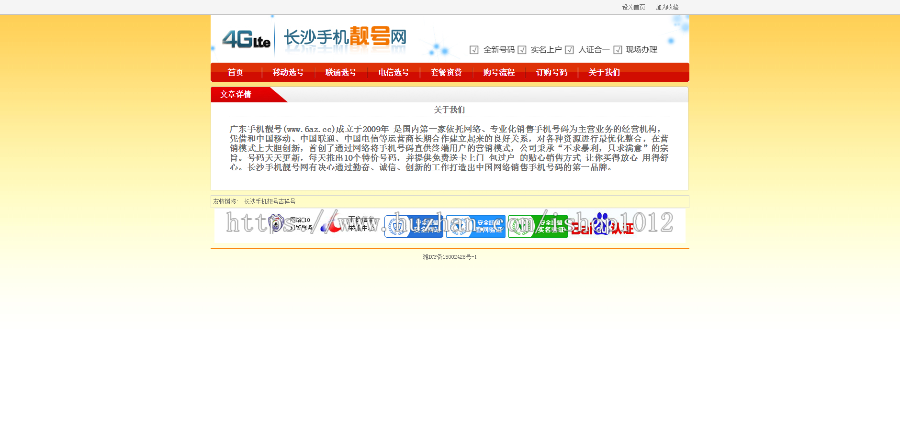Open the friend link 长沙手机靓号吉祥号
This screenshot has width=900, height=441.
pos(270,202)
